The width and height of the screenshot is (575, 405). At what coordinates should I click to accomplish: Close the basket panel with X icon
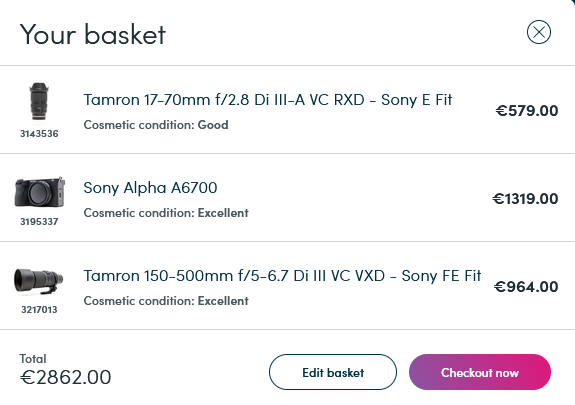pyautogui.click(x=539, y=32)
